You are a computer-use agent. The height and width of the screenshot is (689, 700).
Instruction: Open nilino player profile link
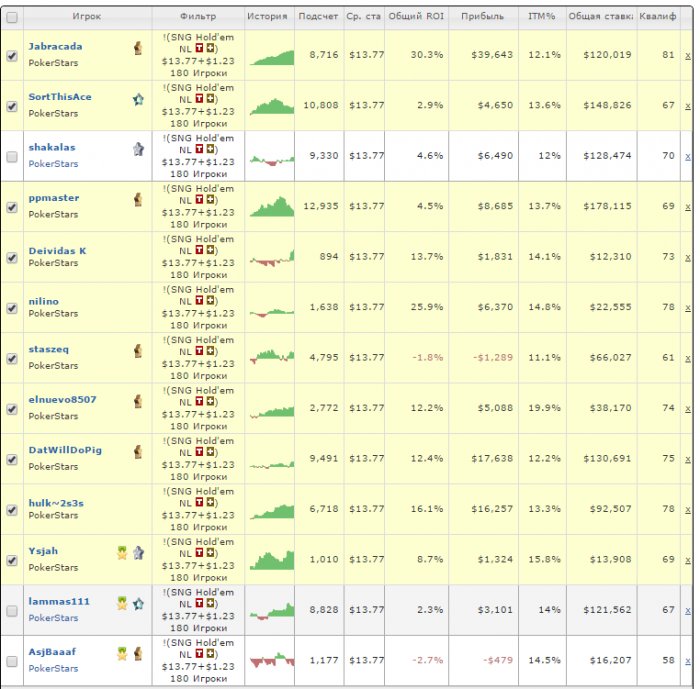44,301
